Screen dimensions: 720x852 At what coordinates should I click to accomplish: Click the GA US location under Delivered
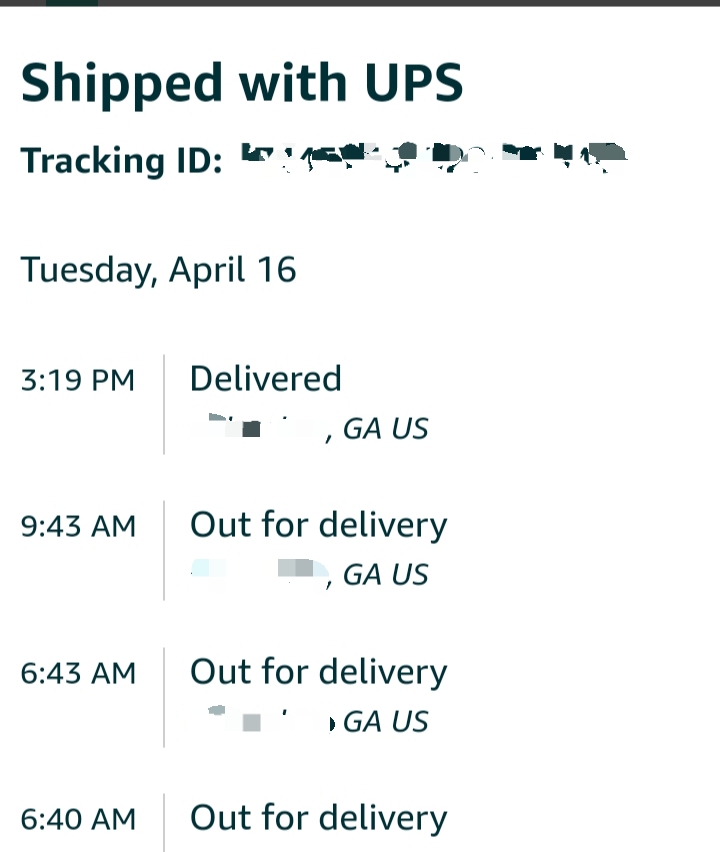385,429
